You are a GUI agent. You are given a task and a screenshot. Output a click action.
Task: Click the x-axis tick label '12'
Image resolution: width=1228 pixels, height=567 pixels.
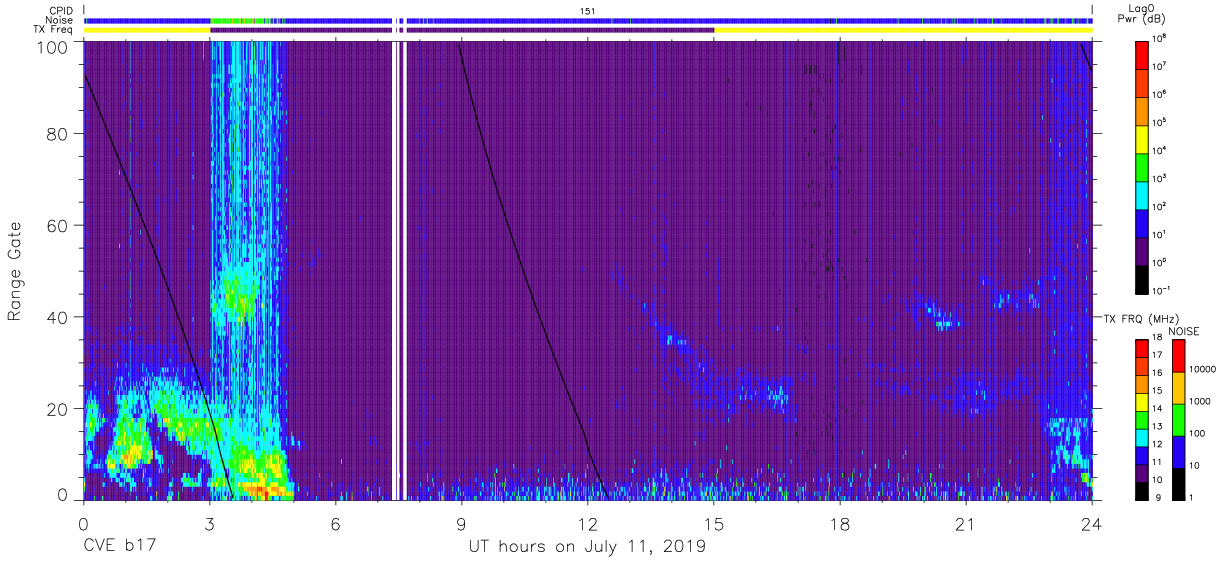click(587, 523)
